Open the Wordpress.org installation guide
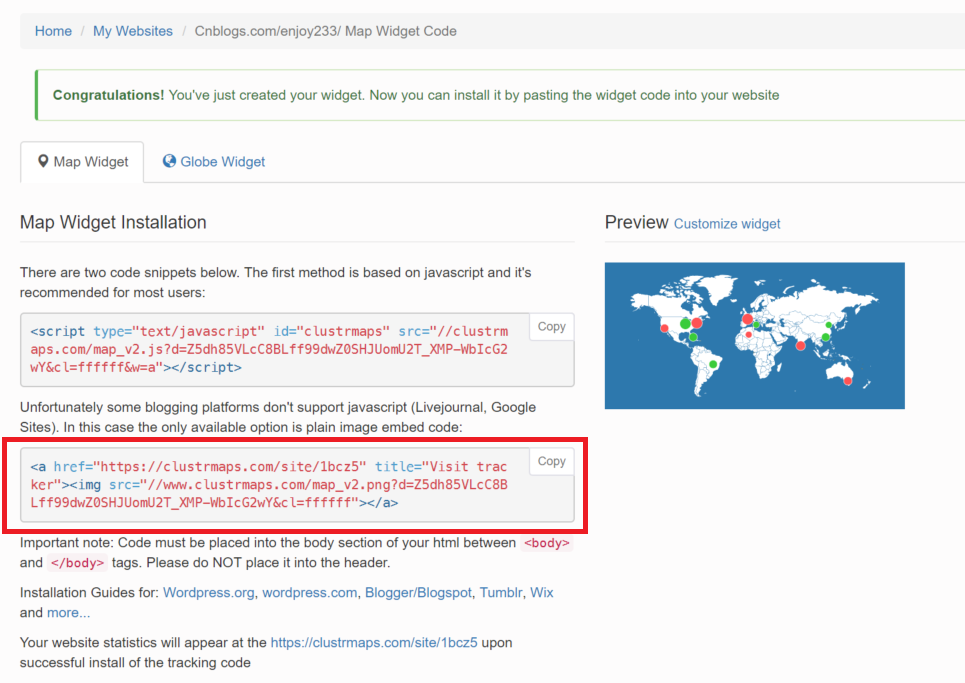The width and height of the screenshot is (965, 683). [x=209, y=593]
